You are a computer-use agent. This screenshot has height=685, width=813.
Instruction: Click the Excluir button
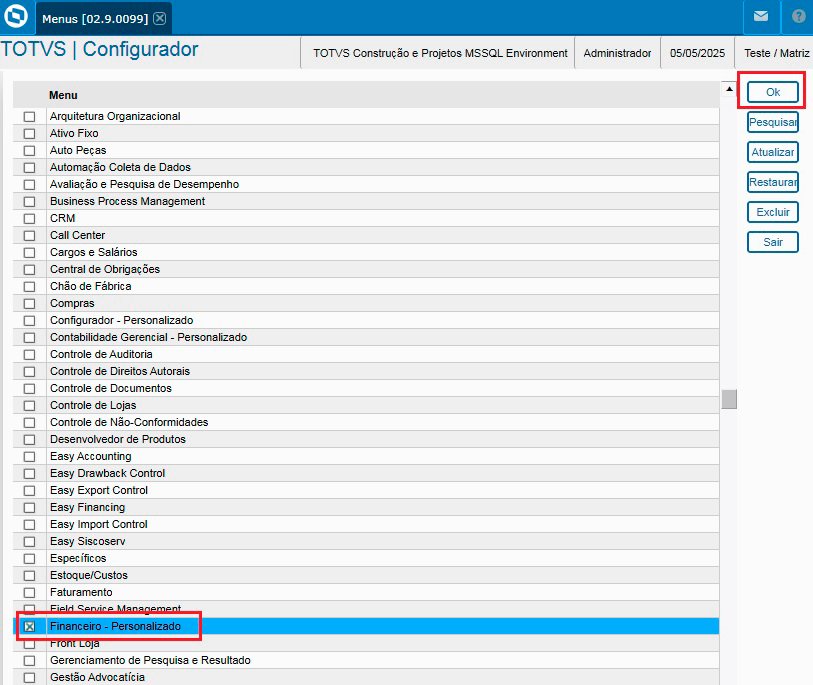[x=773, y=212]
